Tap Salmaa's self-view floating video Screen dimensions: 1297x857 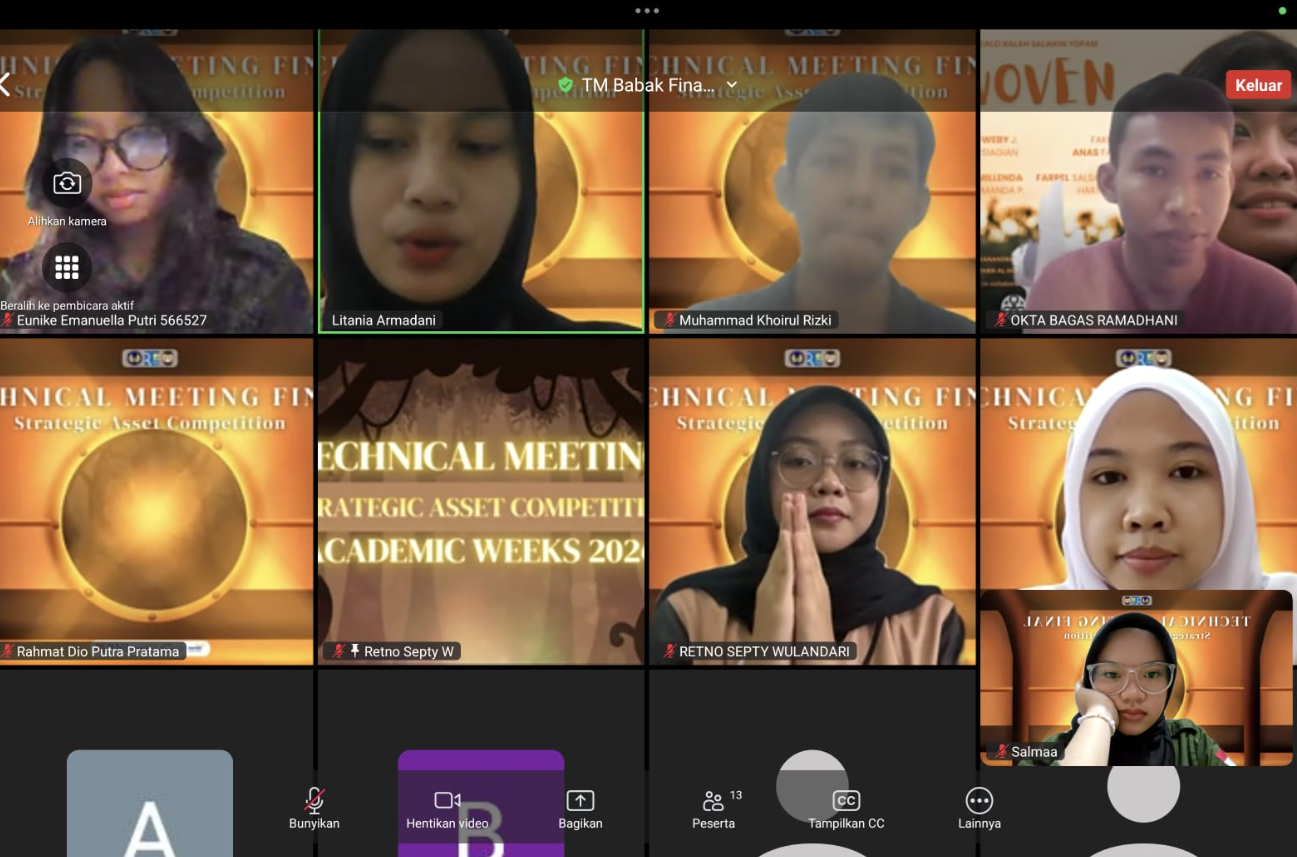tap(1136, 678)
